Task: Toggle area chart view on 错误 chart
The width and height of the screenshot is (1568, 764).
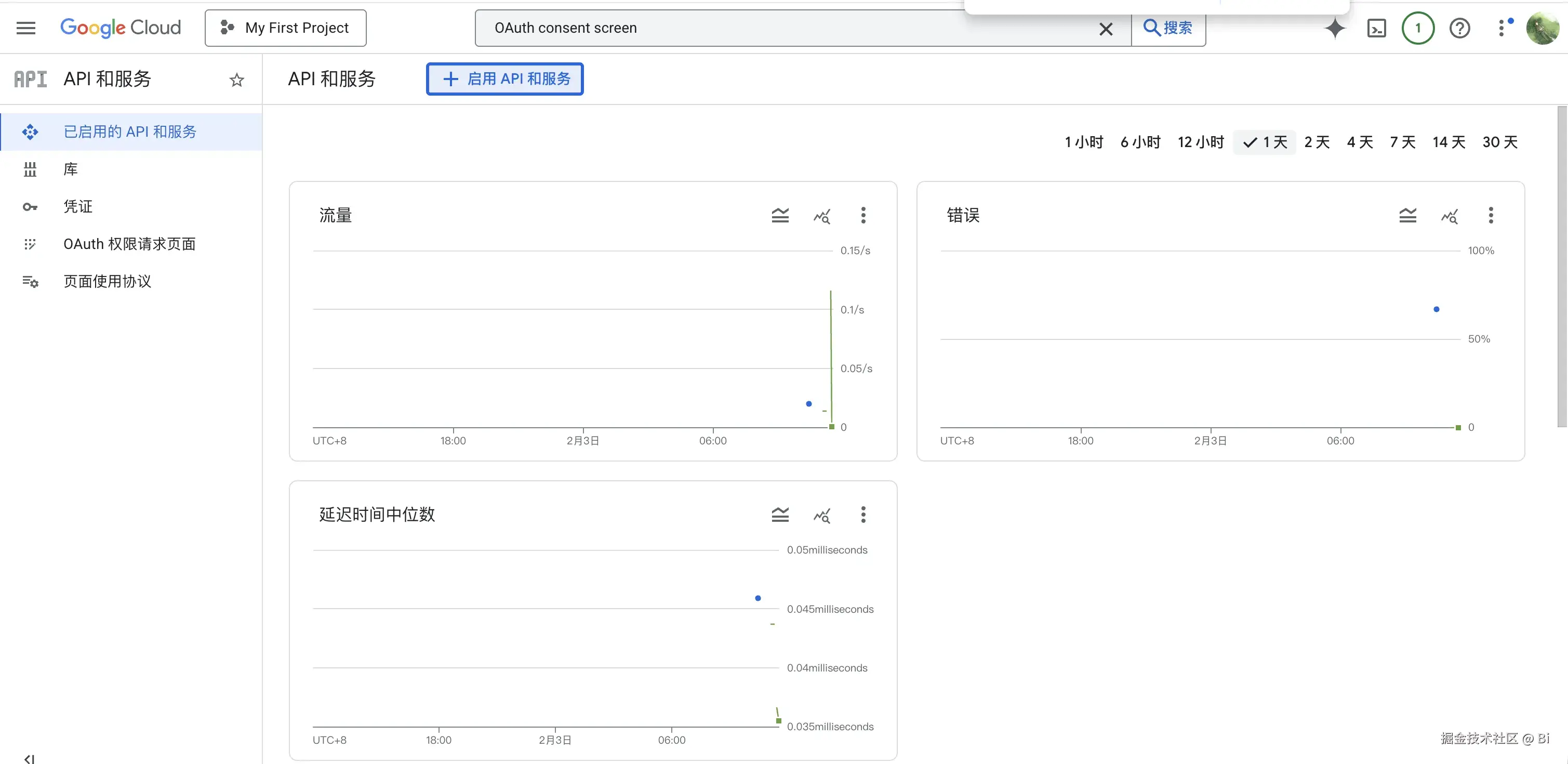Action: (x=1408, y=216)
